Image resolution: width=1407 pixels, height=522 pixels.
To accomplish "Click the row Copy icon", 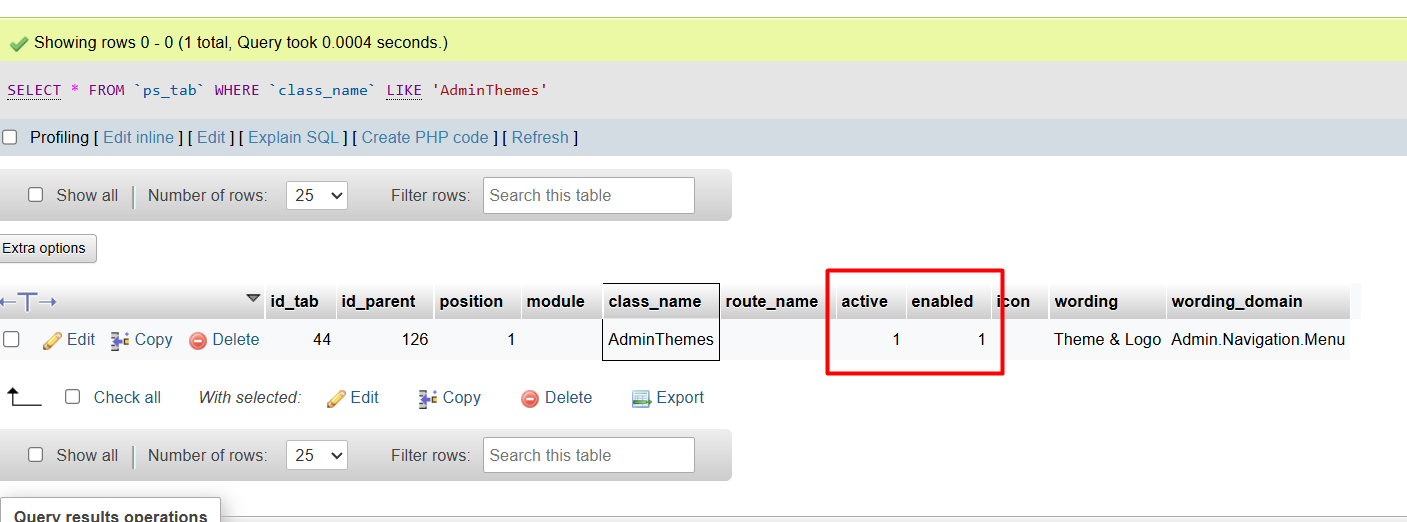I will pos(120,340).
